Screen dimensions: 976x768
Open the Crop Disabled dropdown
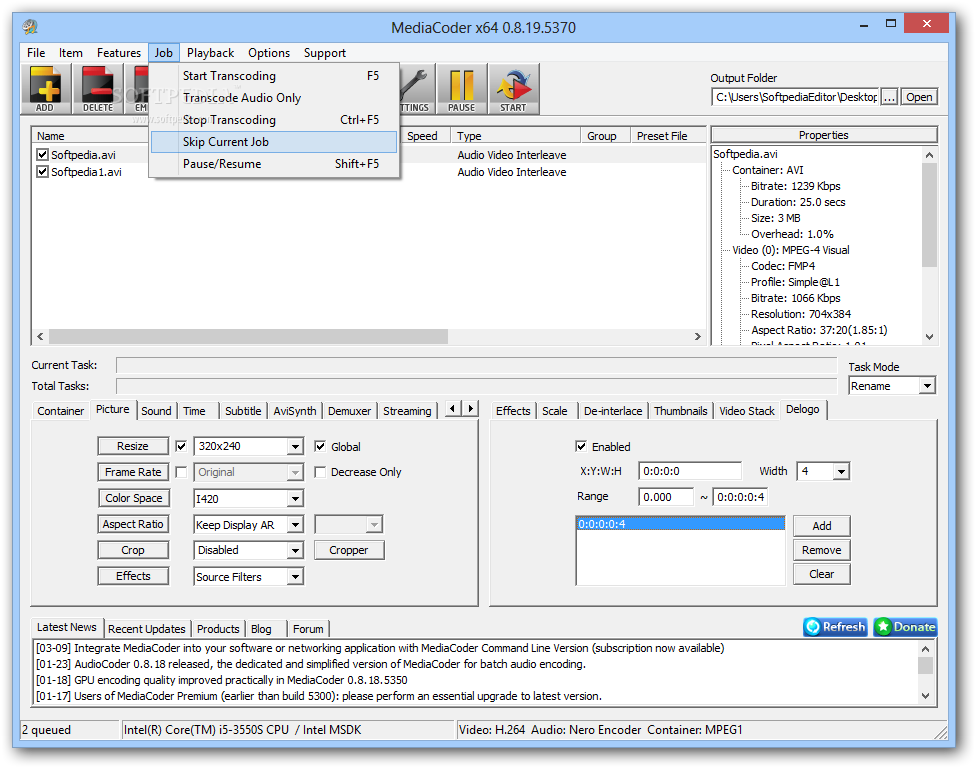point(296,550)
